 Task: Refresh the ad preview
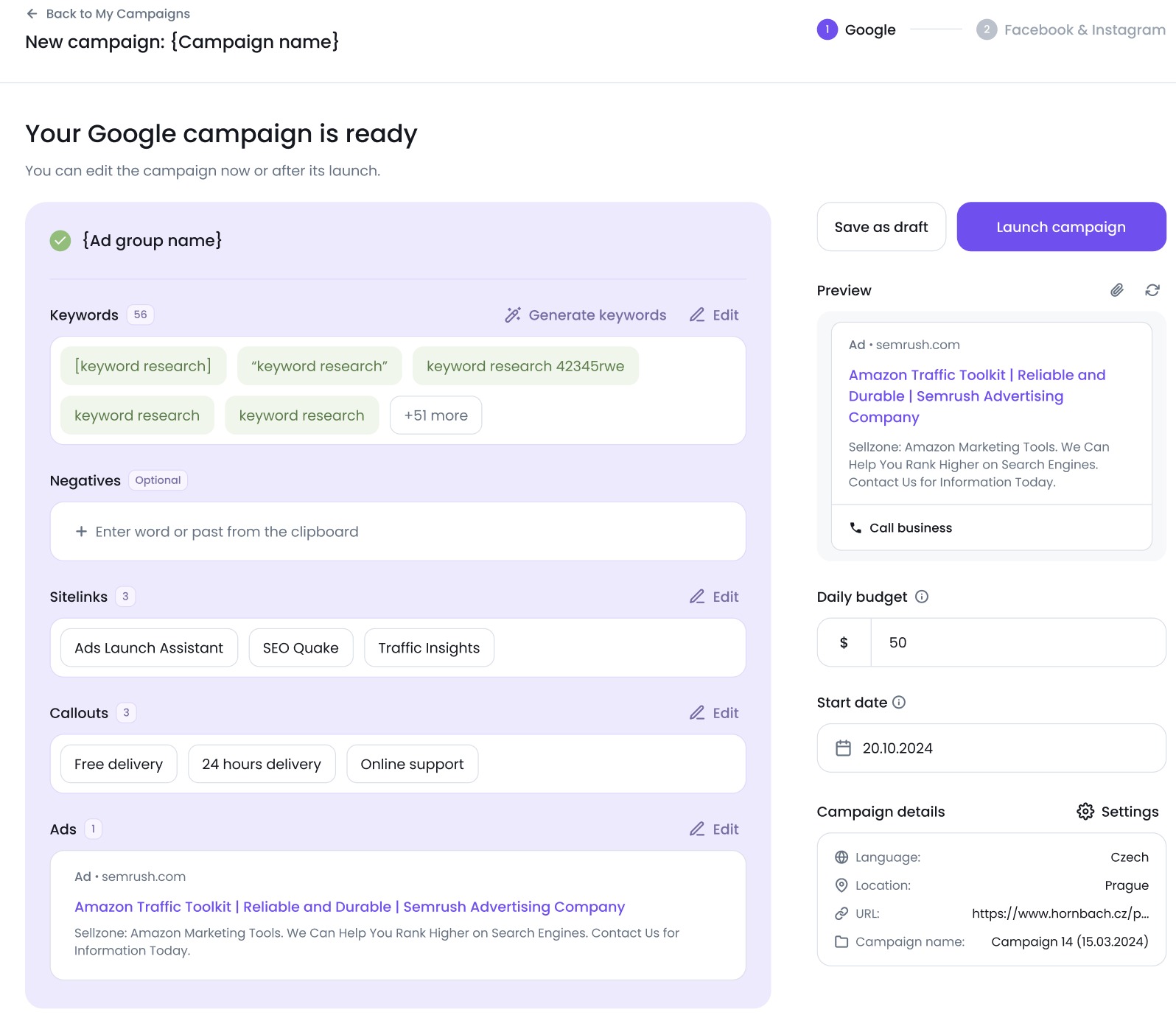[1152, 290]
